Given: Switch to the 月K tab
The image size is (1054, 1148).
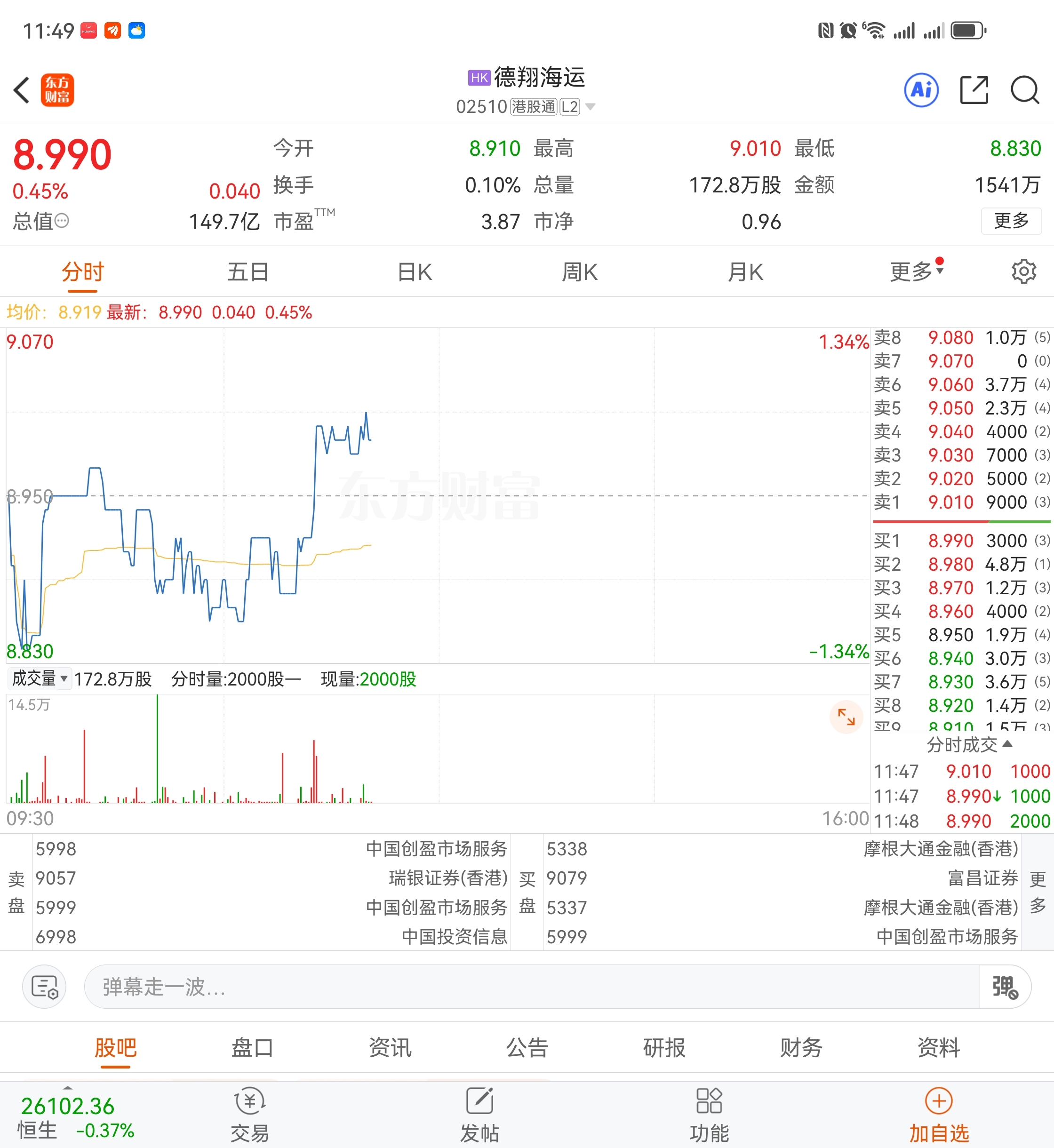Looking at the screenshot, I should tap(745, 272).
